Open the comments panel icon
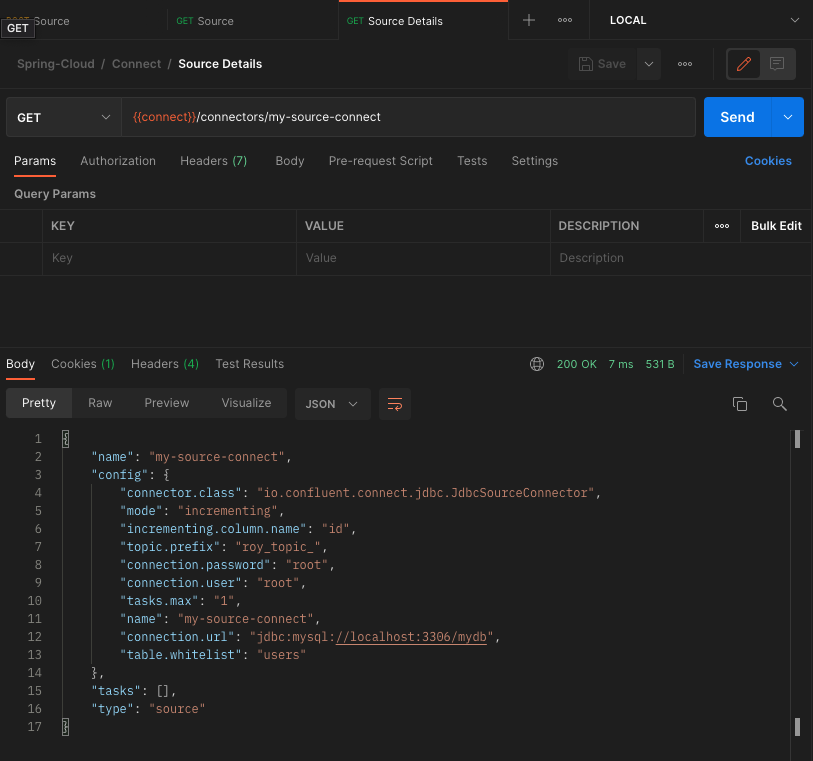 point(777,64)
